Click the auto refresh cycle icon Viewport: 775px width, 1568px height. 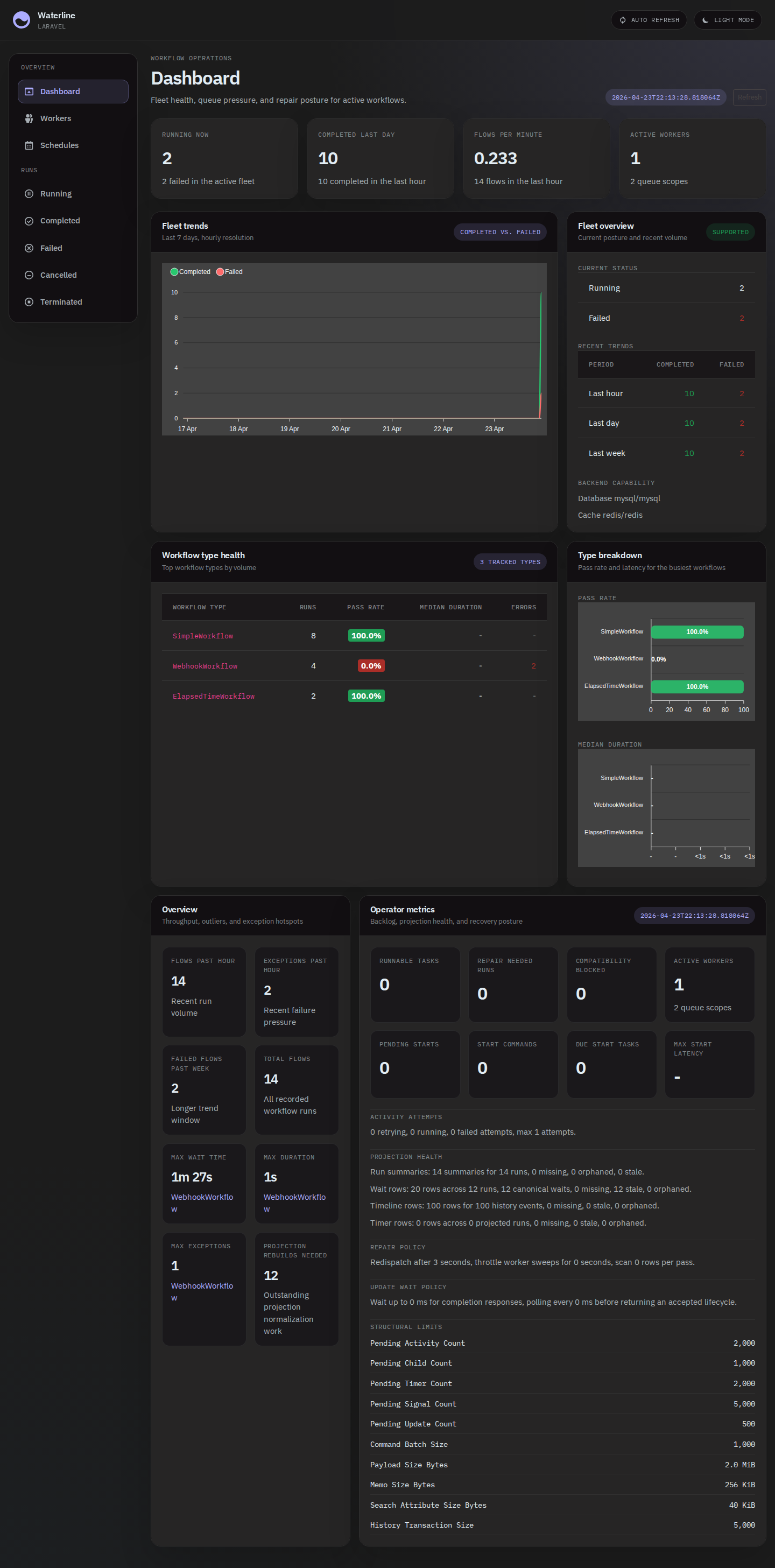coord(623,20)
